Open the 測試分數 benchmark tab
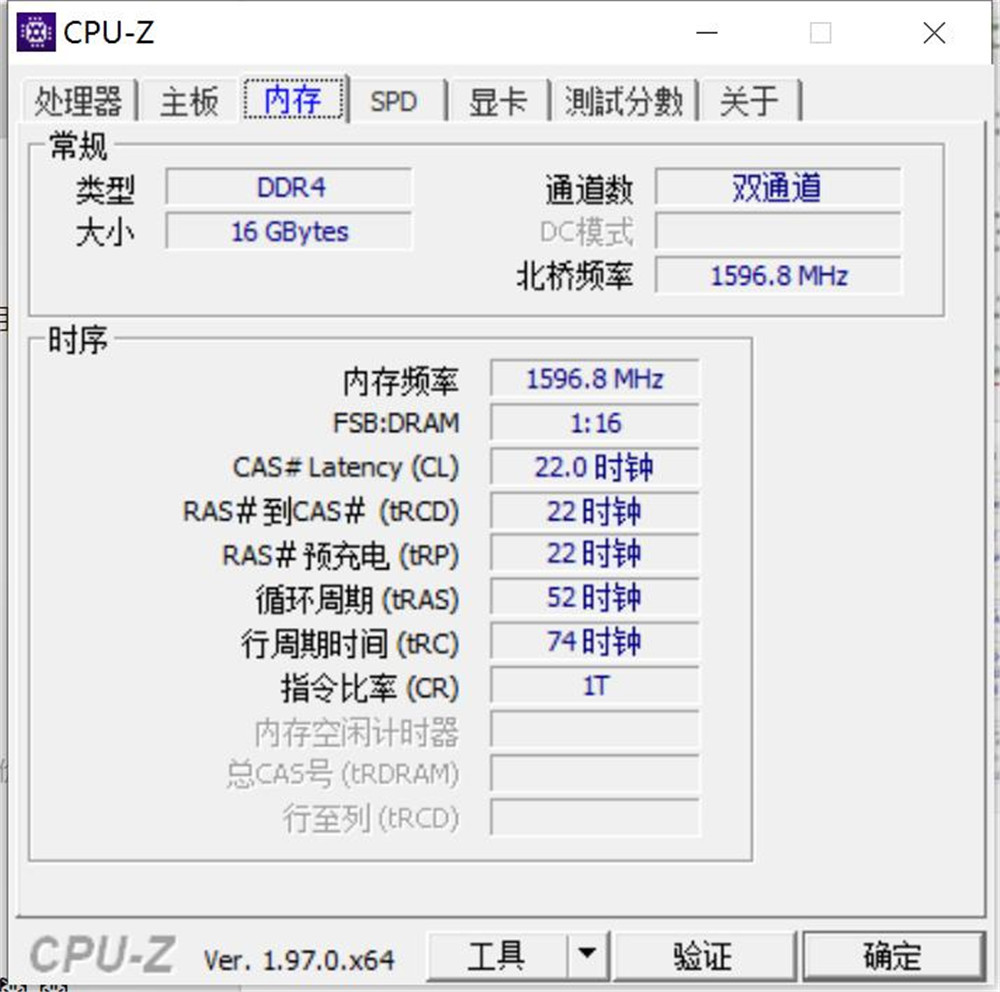The height and width of the screenshot is (992, 1000). point(624,101)
